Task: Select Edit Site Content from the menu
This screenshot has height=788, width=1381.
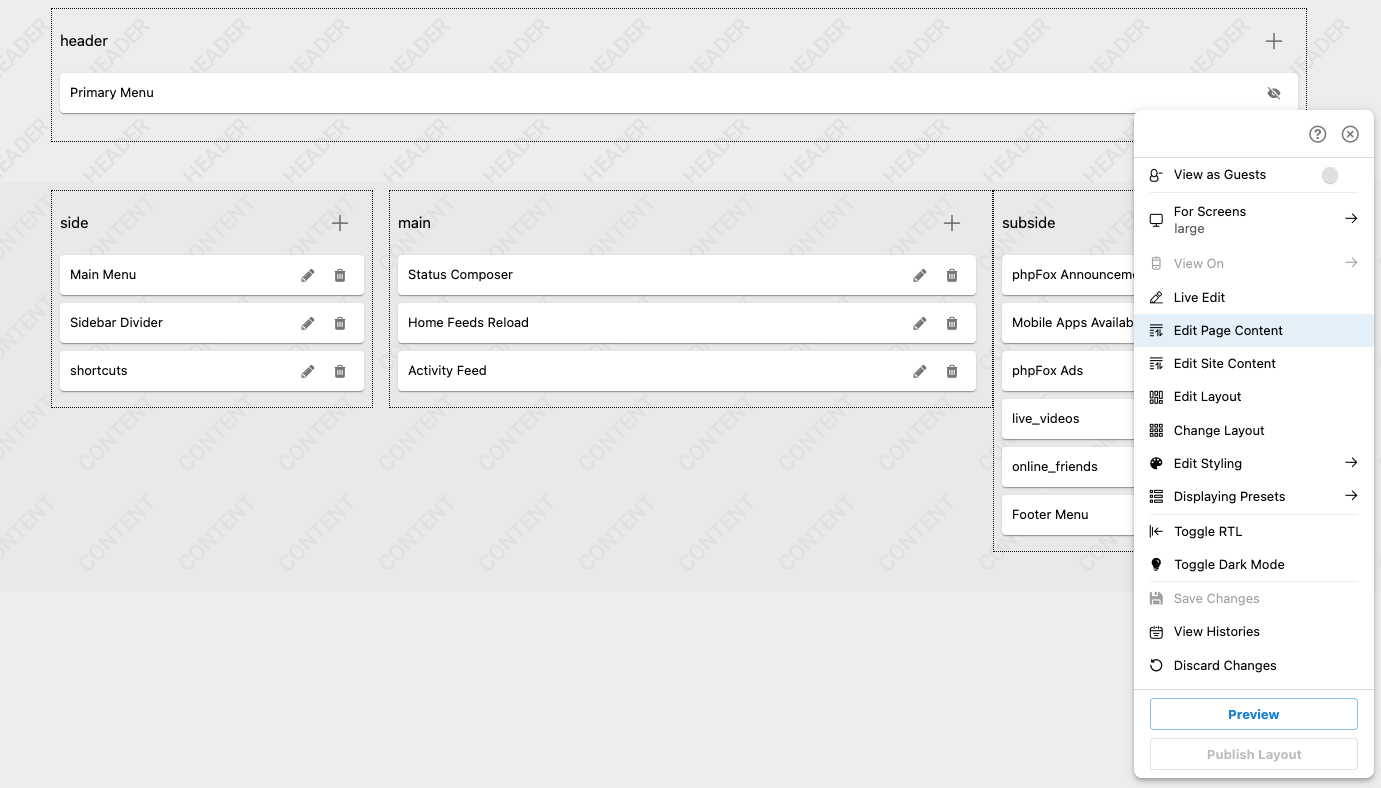Action: 1225,363
